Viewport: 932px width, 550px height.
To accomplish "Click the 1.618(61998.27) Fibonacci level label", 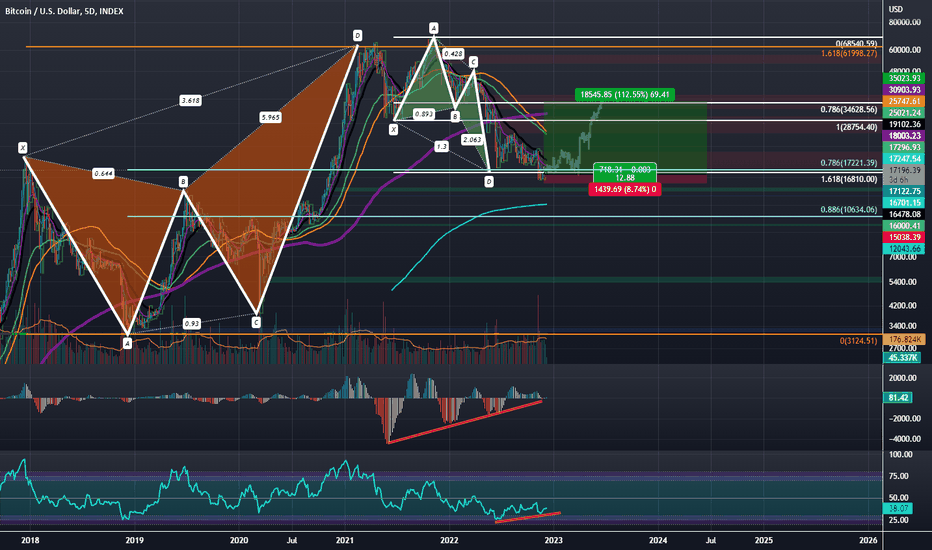I will (849, 54).
